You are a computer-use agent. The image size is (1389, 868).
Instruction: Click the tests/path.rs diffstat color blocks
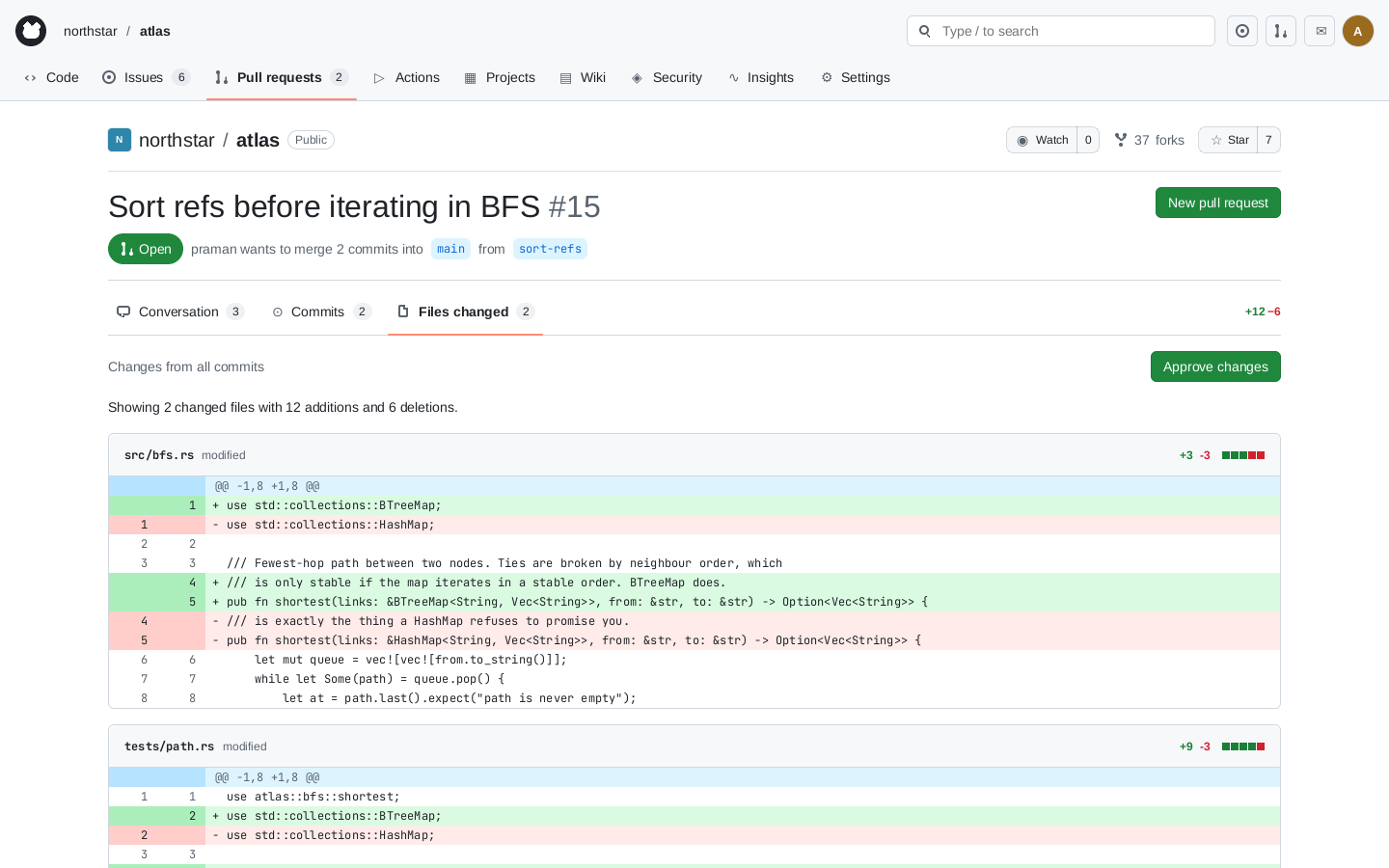pyautogui.click(x=1243, y=746)
